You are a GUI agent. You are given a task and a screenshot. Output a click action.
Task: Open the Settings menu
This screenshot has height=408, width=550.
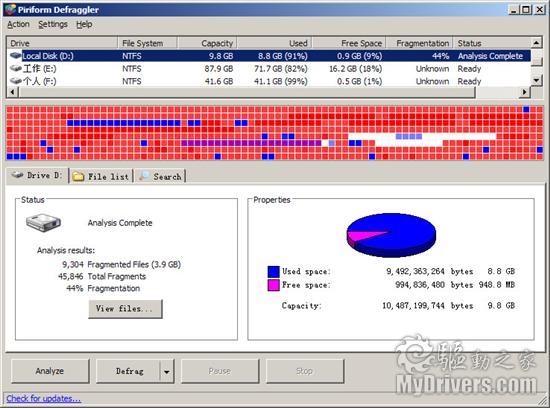pyautogui.click(x=53, y=24)
